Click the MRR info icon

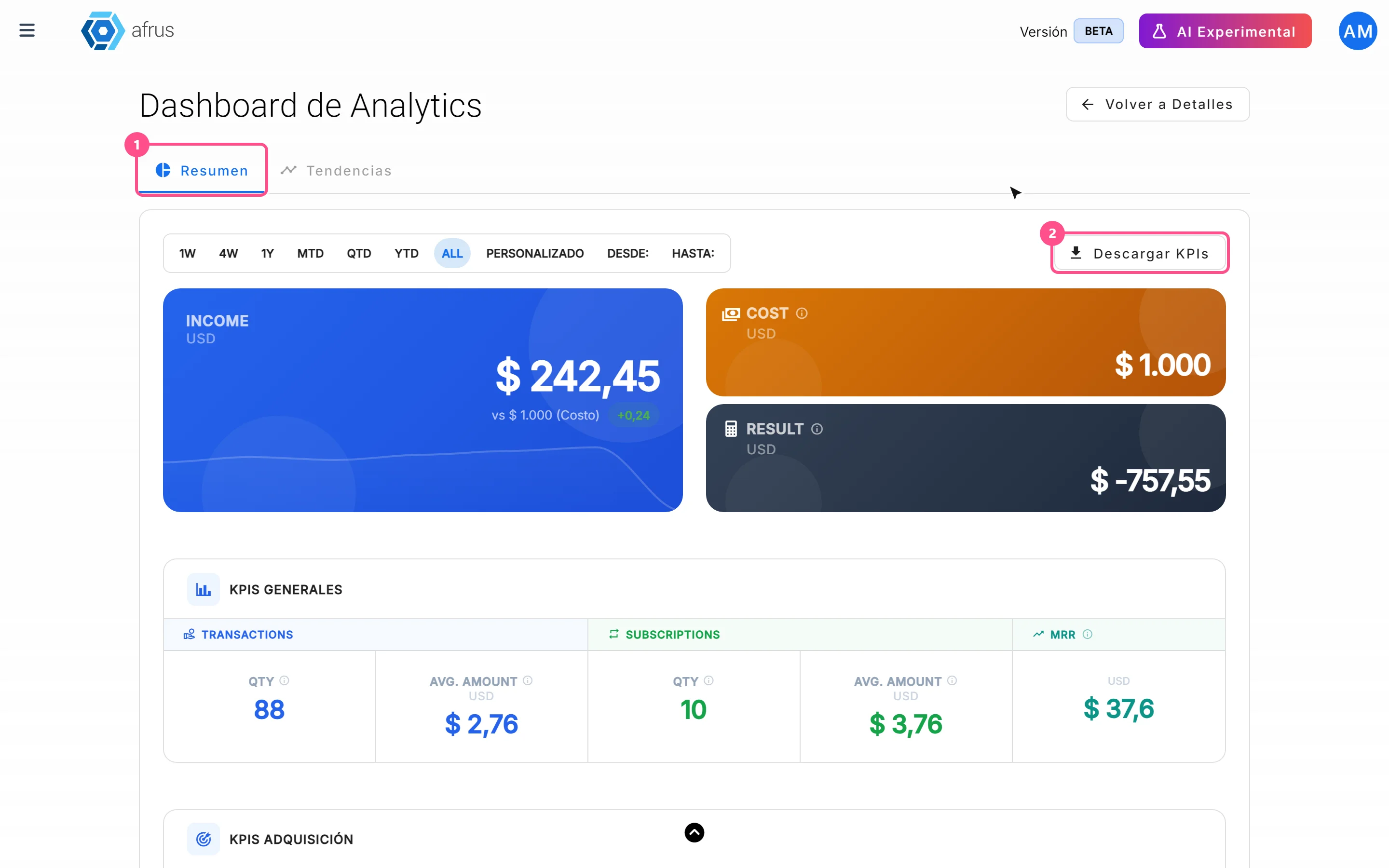(1087, 634)
